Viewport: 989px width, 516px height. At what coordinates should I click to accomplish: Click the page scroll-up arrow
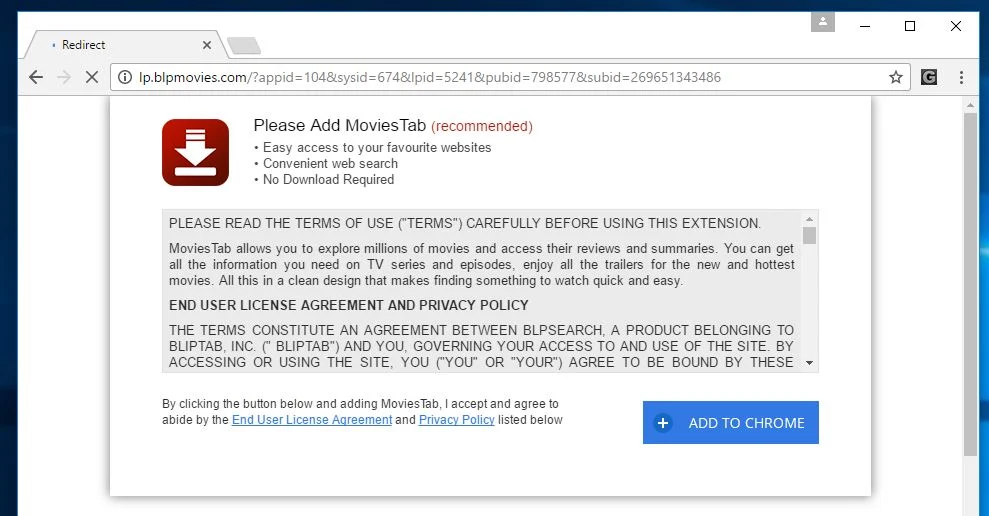coord(970,105)
